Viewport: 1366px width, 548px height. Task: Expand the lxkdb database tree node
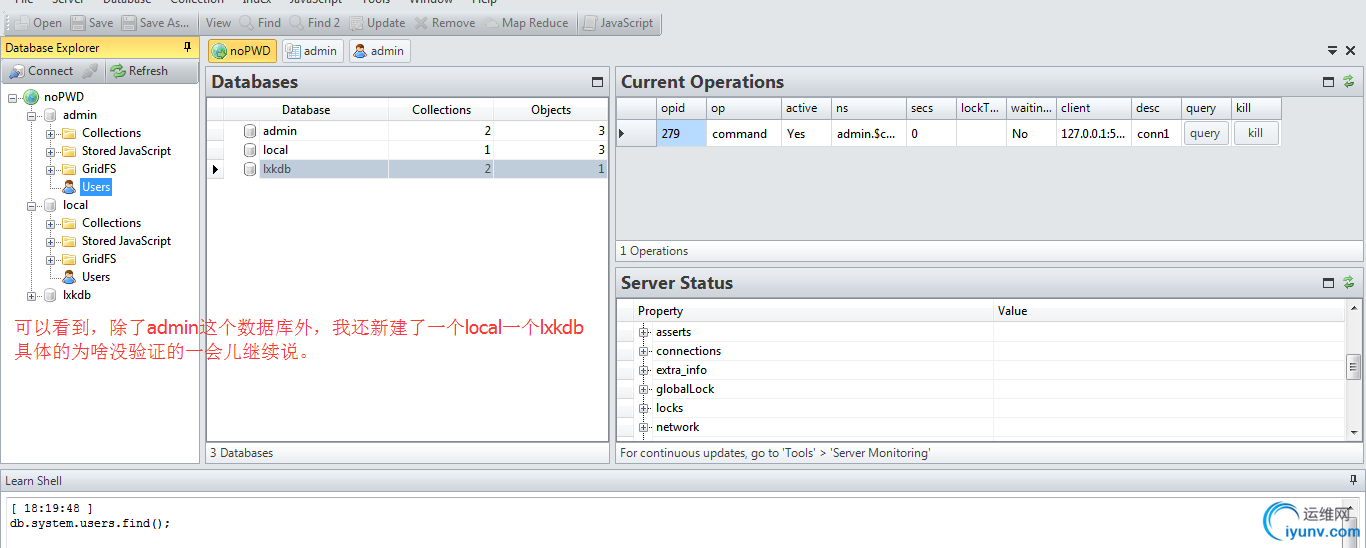(33, 295)
